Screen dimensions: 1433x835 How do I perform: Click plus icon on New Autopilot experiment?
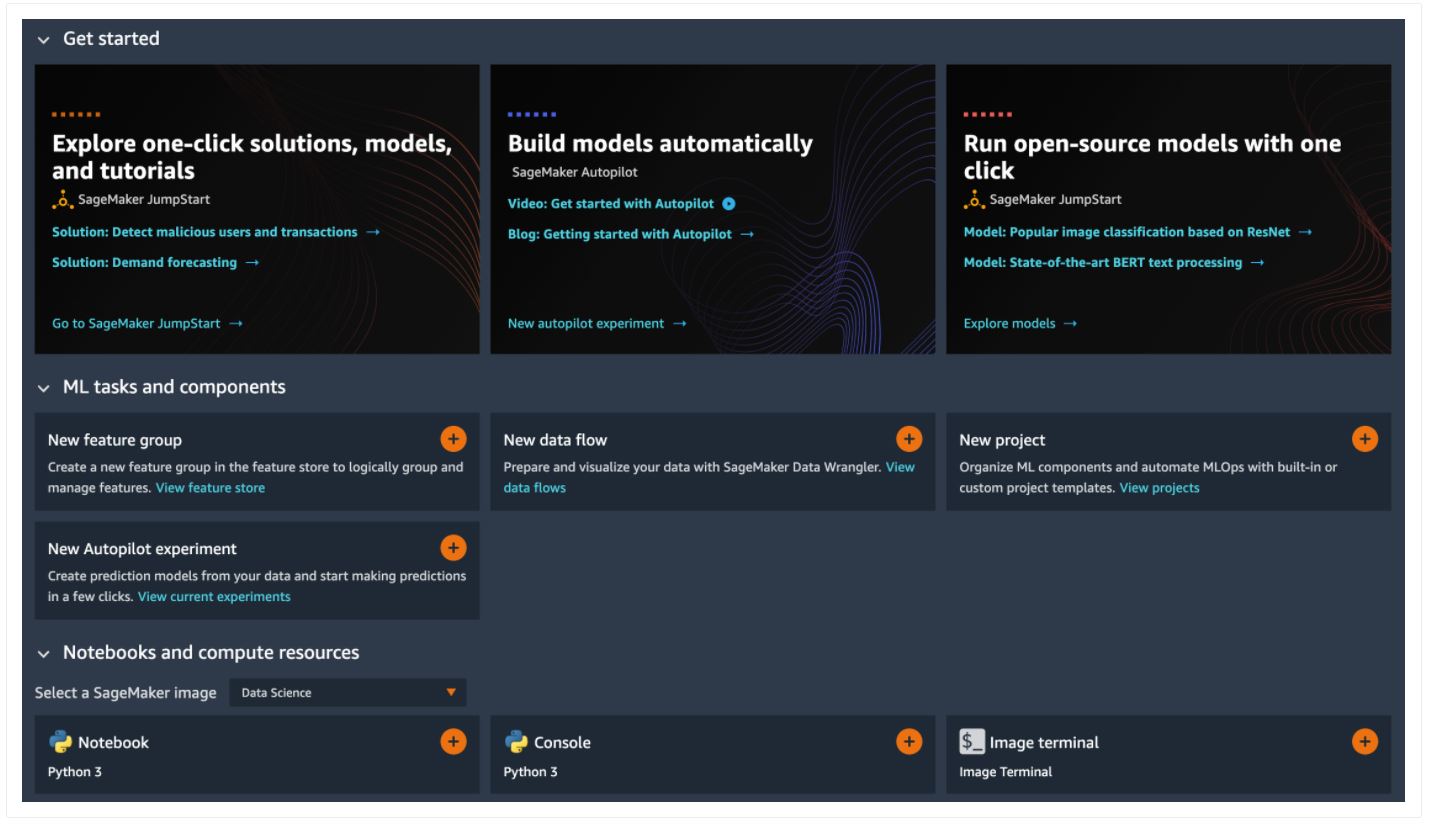(453, 548)
